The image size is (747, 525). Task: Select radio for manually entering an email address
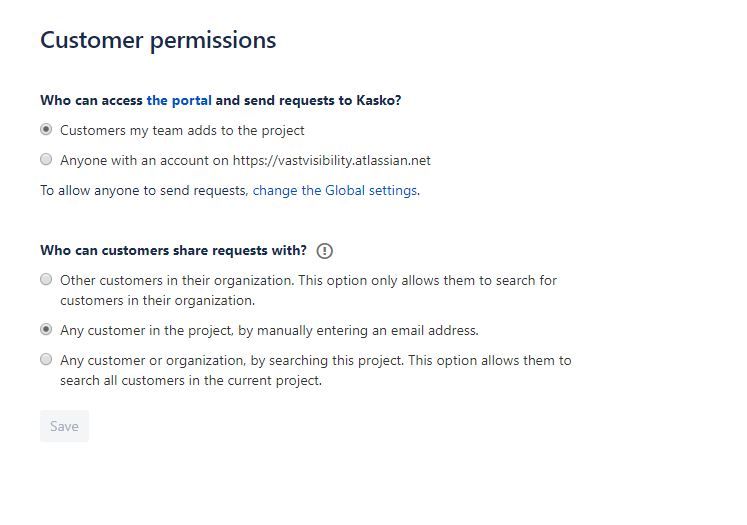coord(46,329)
